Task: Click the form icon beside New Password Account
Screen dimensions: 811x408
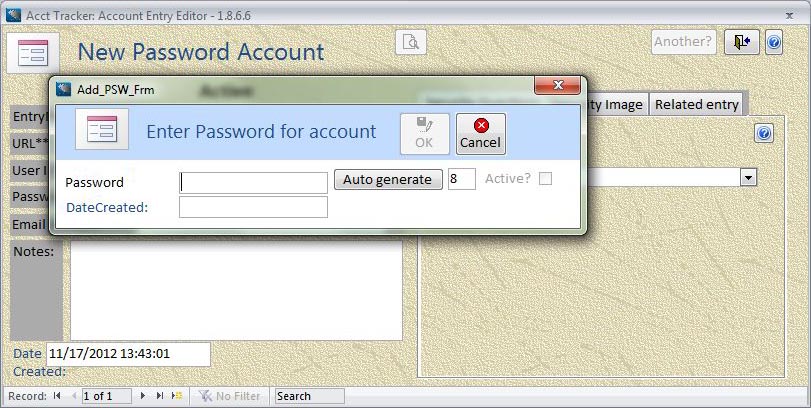Action: (x=33, y=53)
